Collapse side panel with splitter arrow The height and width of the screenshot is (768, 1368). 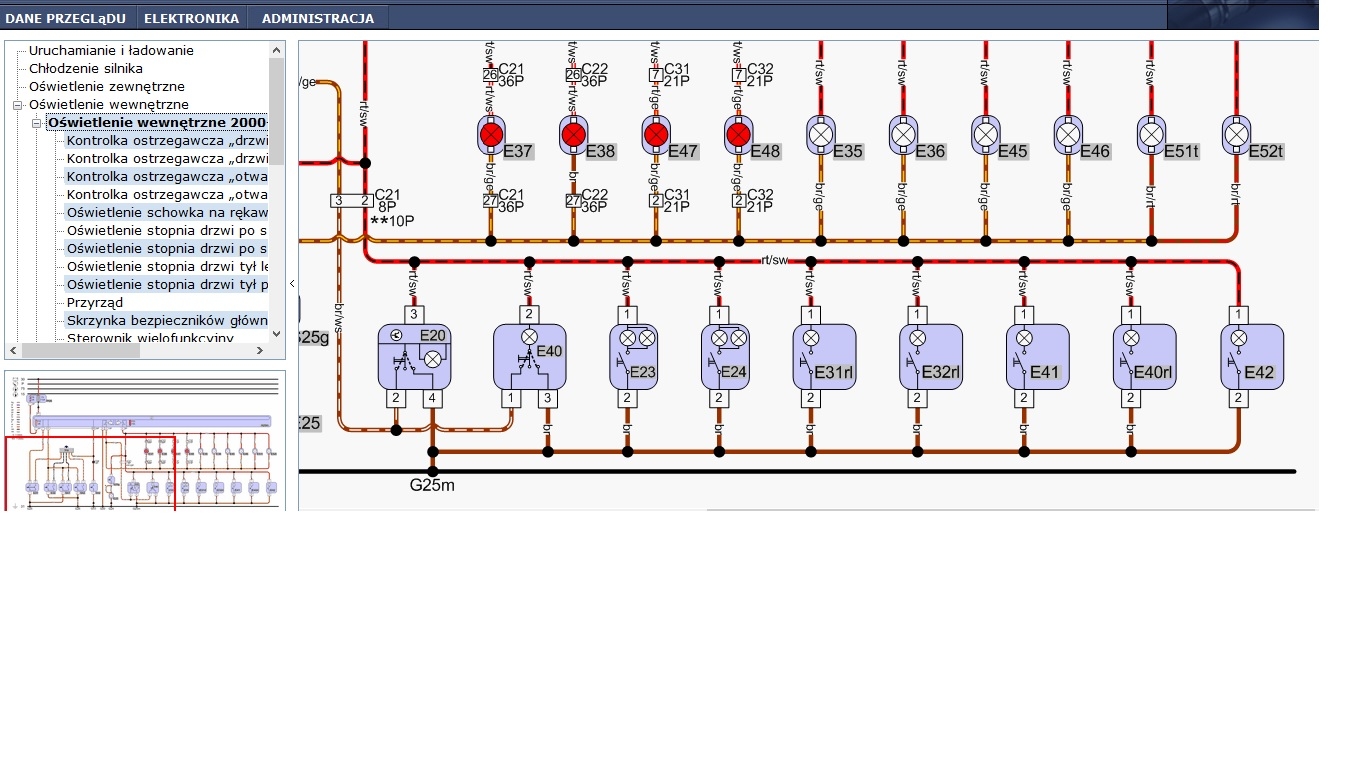coord(292,283)
